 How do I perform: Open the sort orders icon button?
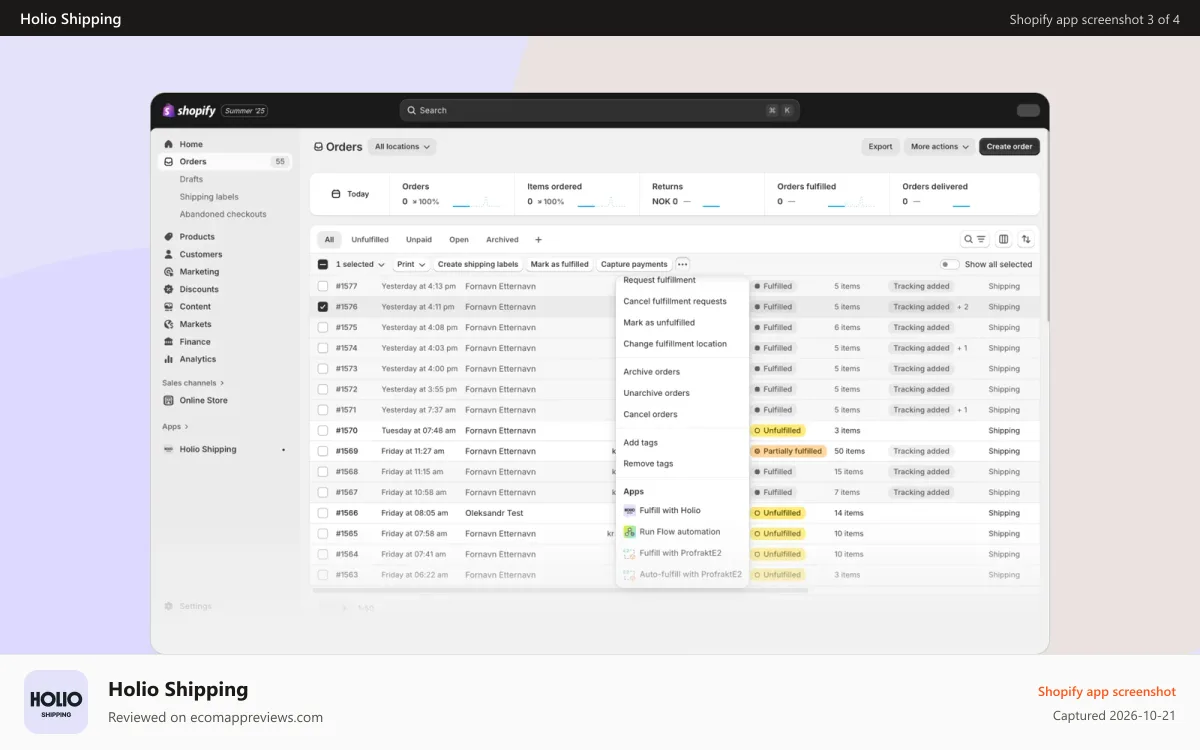(x=1026, y=239)
